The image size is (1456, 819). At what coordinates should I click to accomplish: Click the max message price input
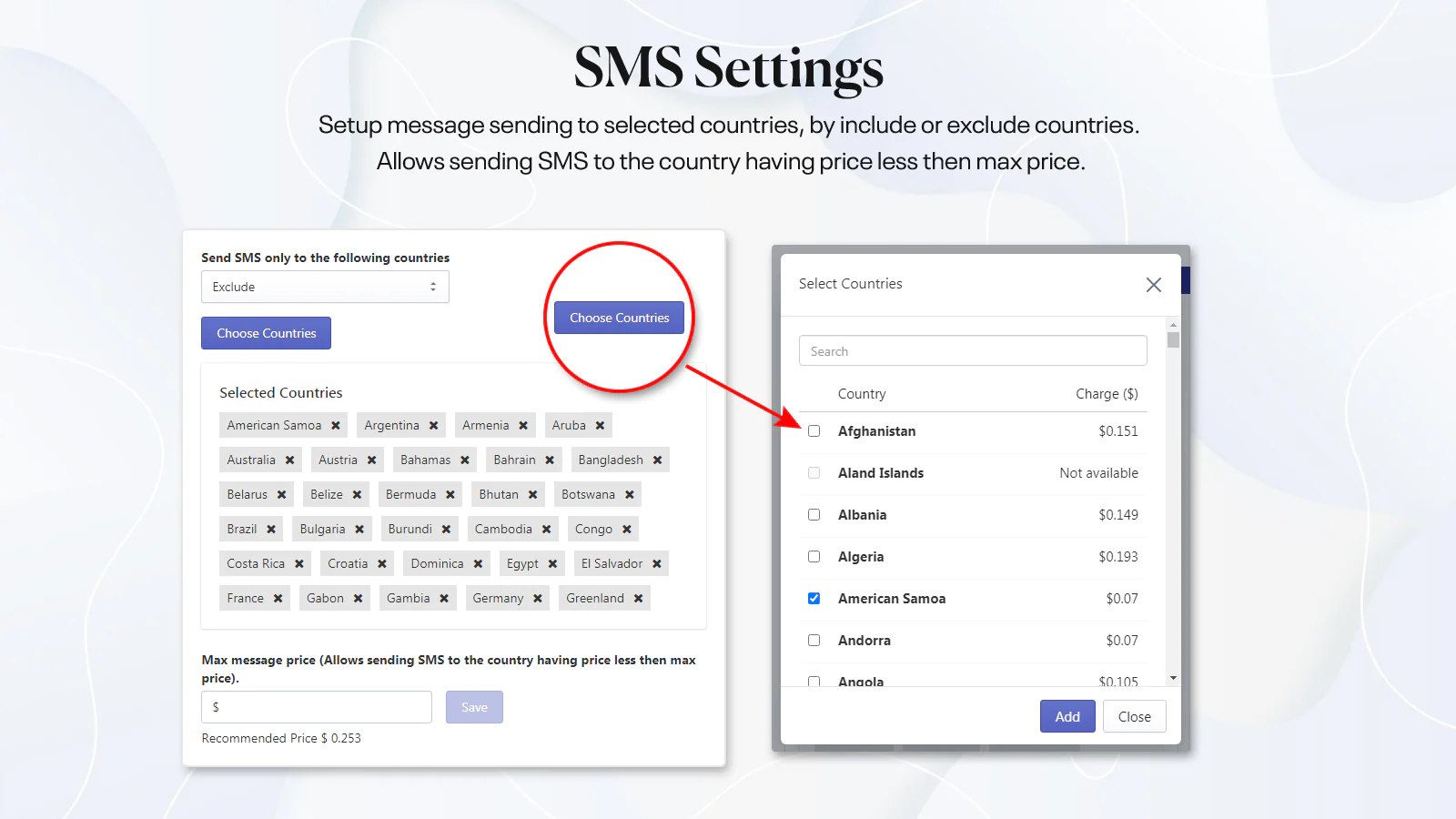(317, 707)
